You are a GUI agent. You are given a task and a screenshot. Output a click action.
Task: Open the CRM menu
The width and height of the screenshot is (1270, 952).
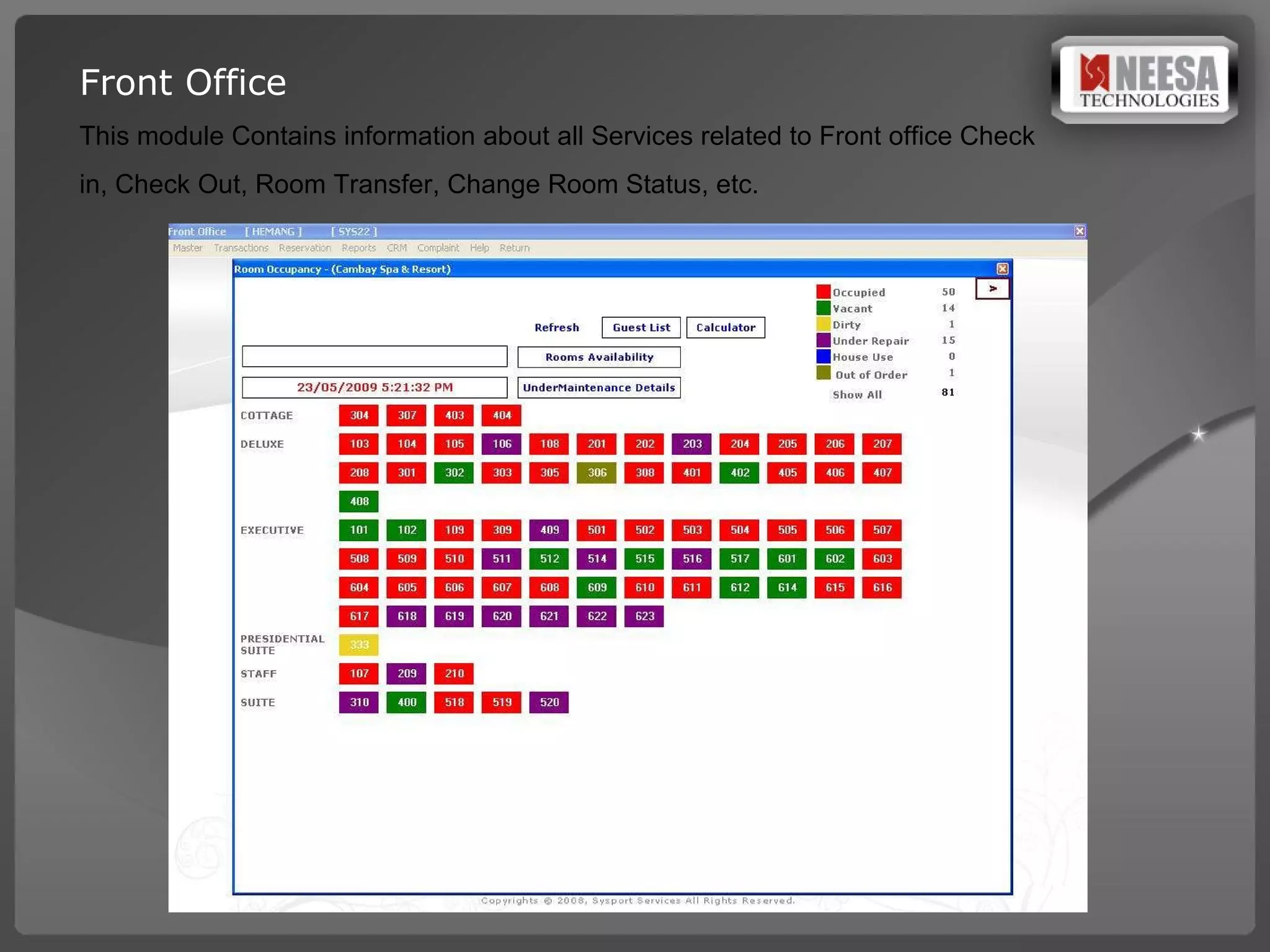click(397, 248)
